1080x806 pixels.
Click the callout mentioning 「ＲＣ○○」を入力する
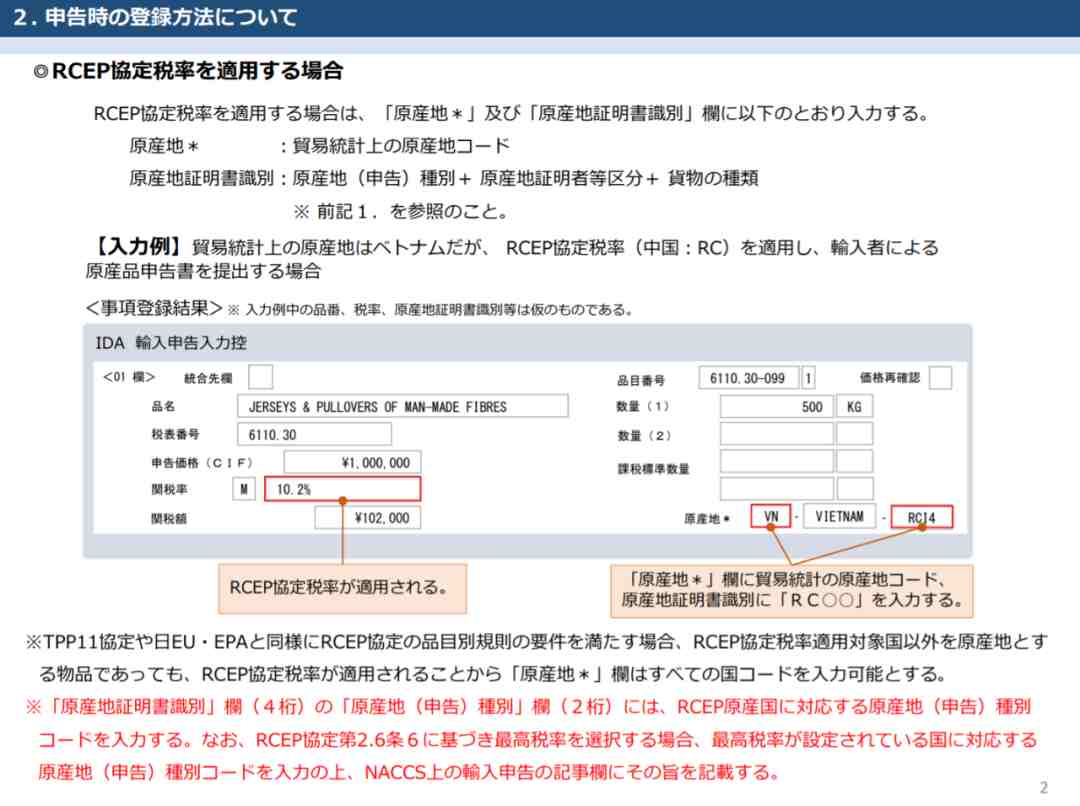coord(791,590)
